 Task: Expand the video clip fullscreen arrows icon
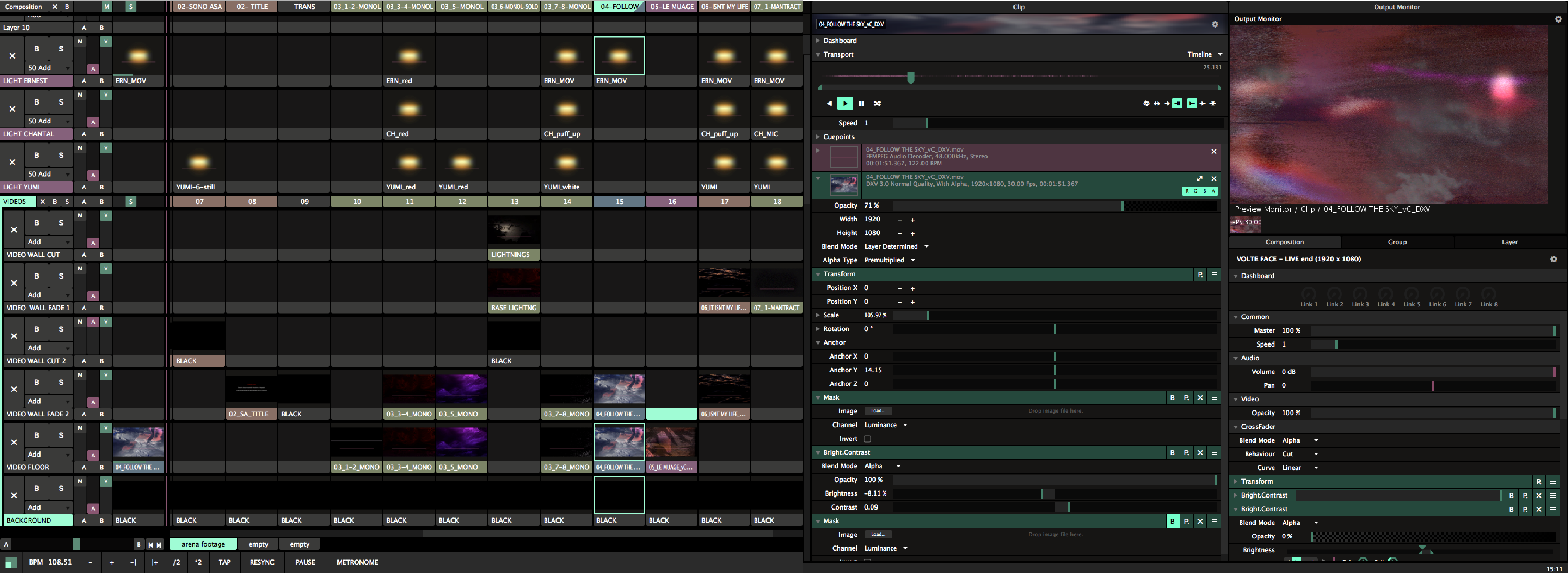click(1199, 179)
